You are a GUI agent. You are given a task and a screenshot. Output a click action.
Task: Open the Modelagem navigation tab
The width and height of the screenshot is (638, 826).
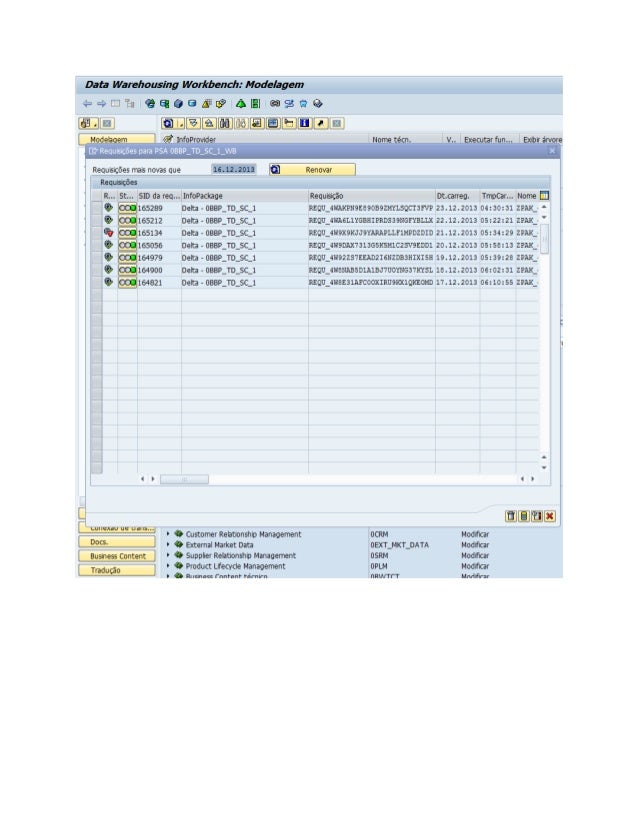(117, 139)
